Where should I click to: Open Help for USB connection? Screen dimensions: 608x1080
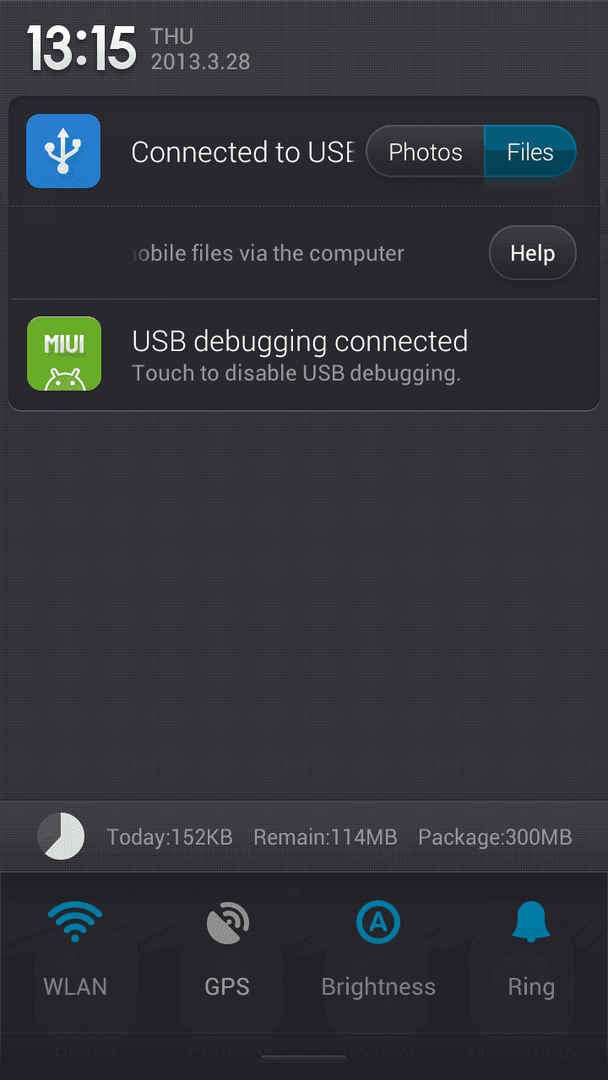pos(532,253)
